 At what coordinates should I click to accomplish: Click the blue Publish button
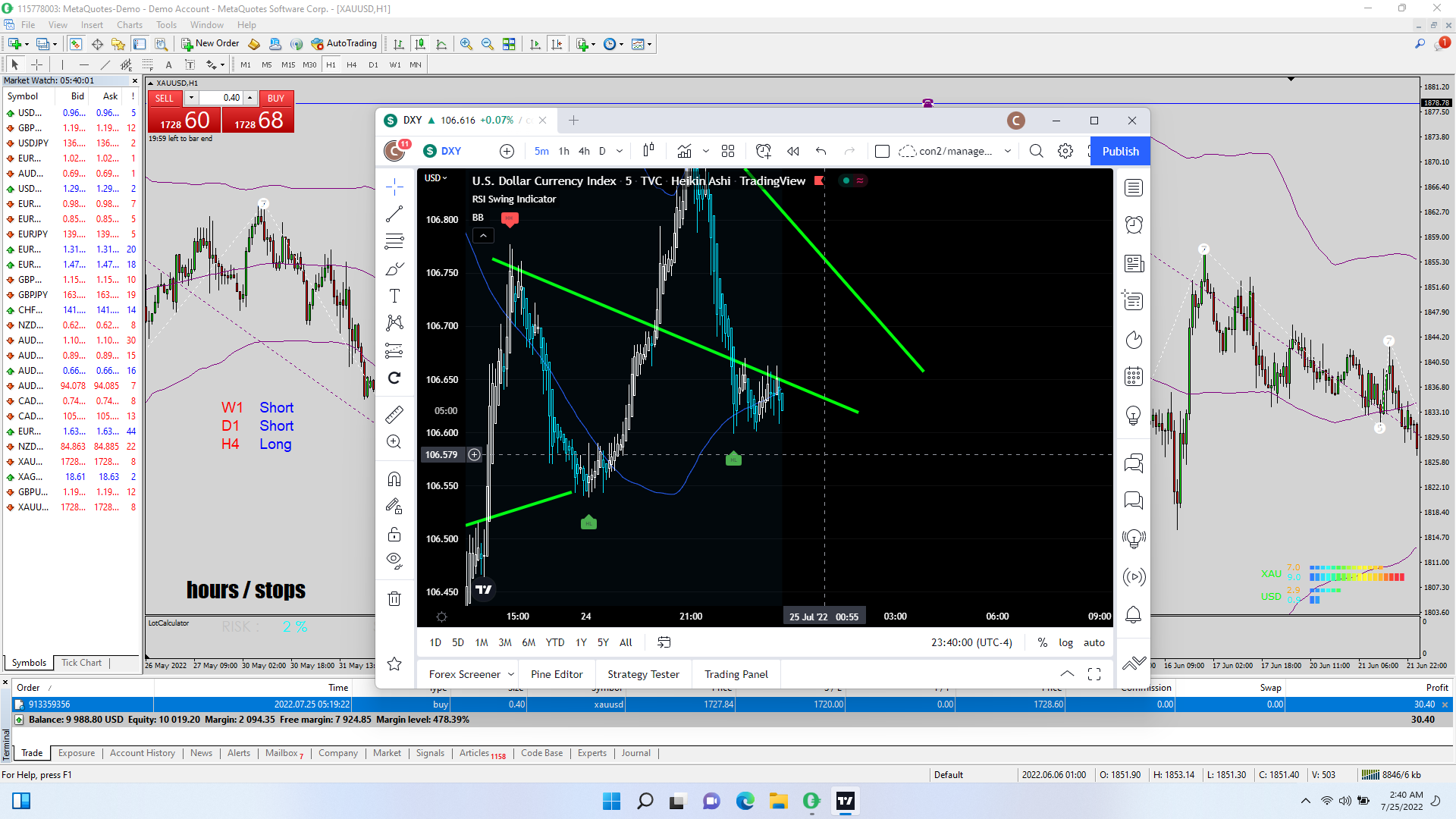pos(1120,151)
